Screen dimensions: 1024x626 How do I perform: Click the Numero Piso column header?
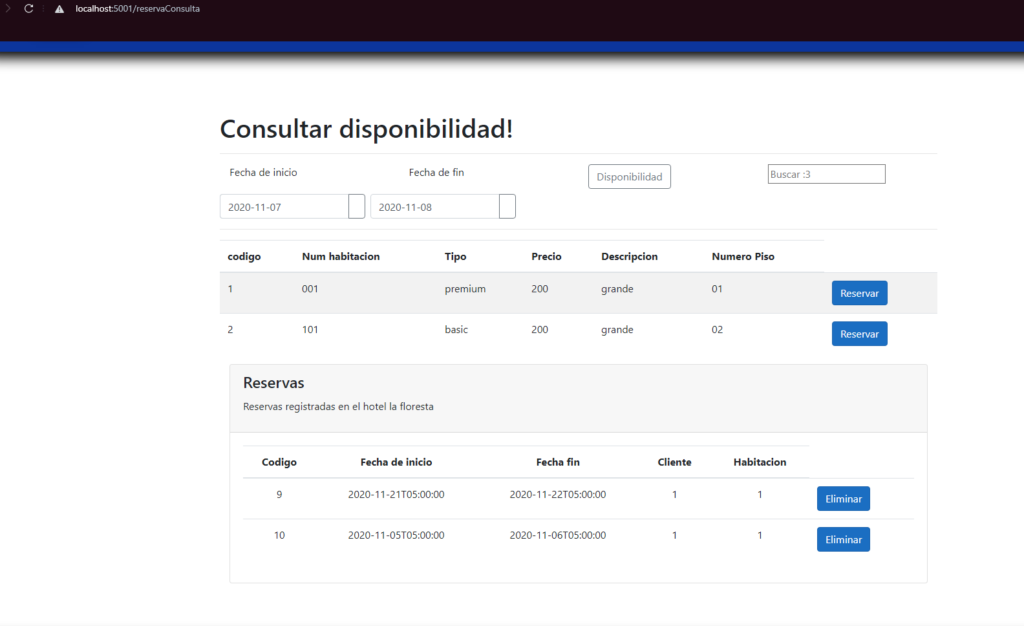click(x=742, y=257)
